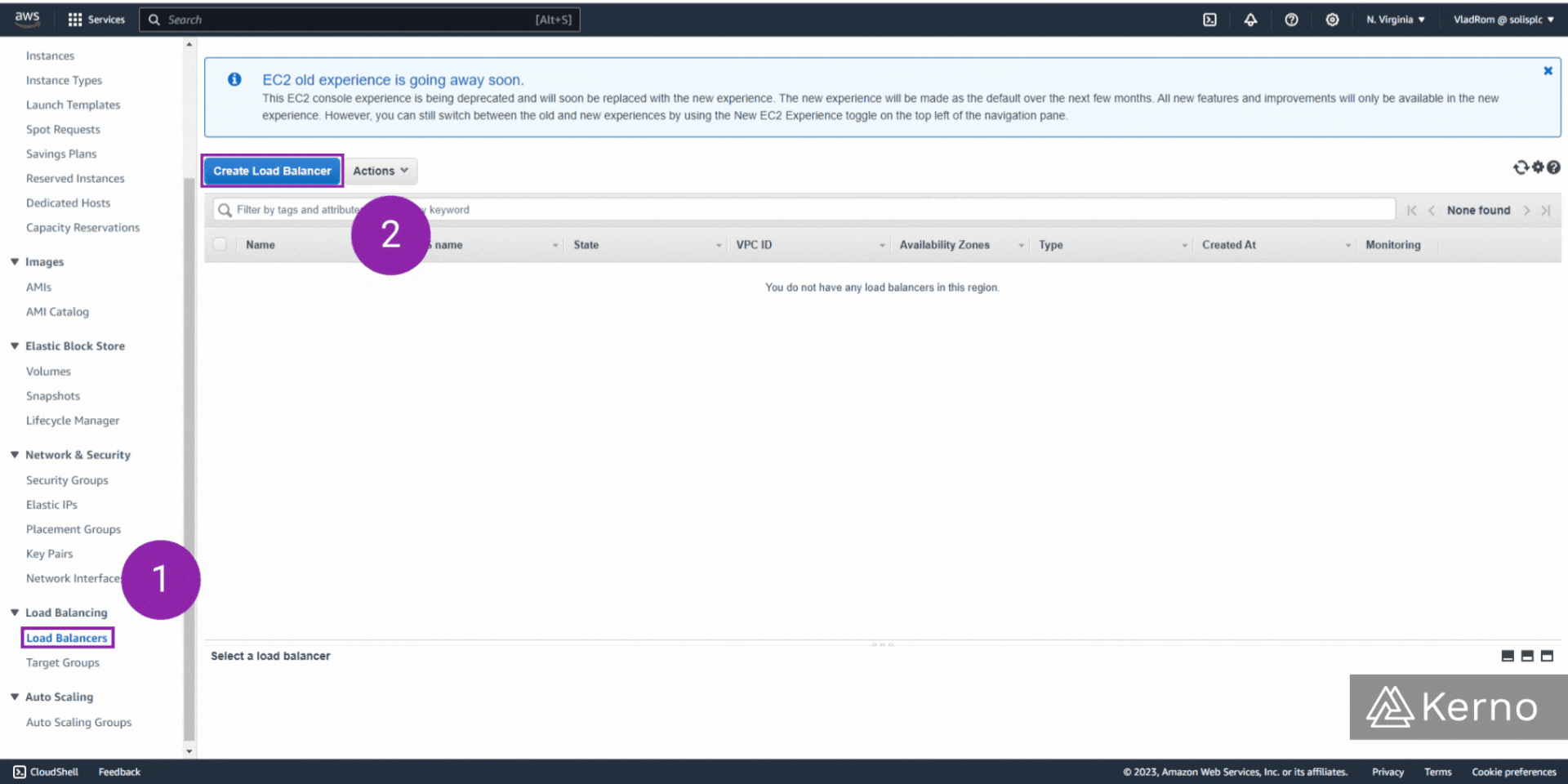Open Key Pairs
Image resolution: width=1568 pixels, height=784 pixels.
tap(49, 554)
